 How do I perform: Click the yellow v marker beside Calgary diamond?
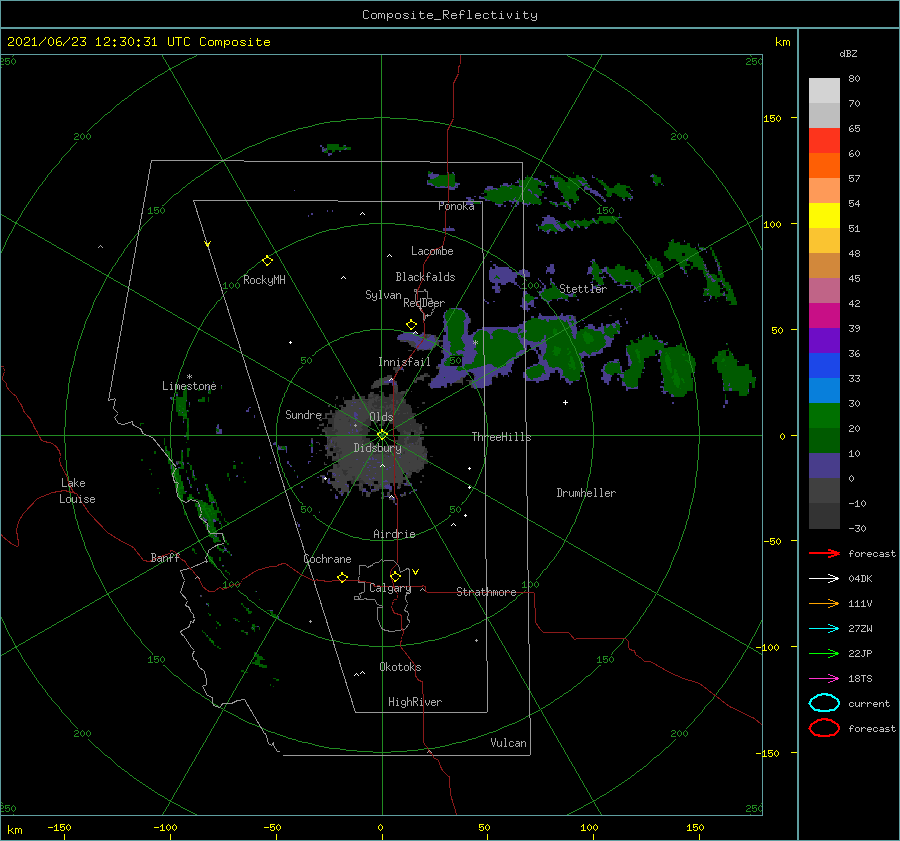click(x=416, y=572)
